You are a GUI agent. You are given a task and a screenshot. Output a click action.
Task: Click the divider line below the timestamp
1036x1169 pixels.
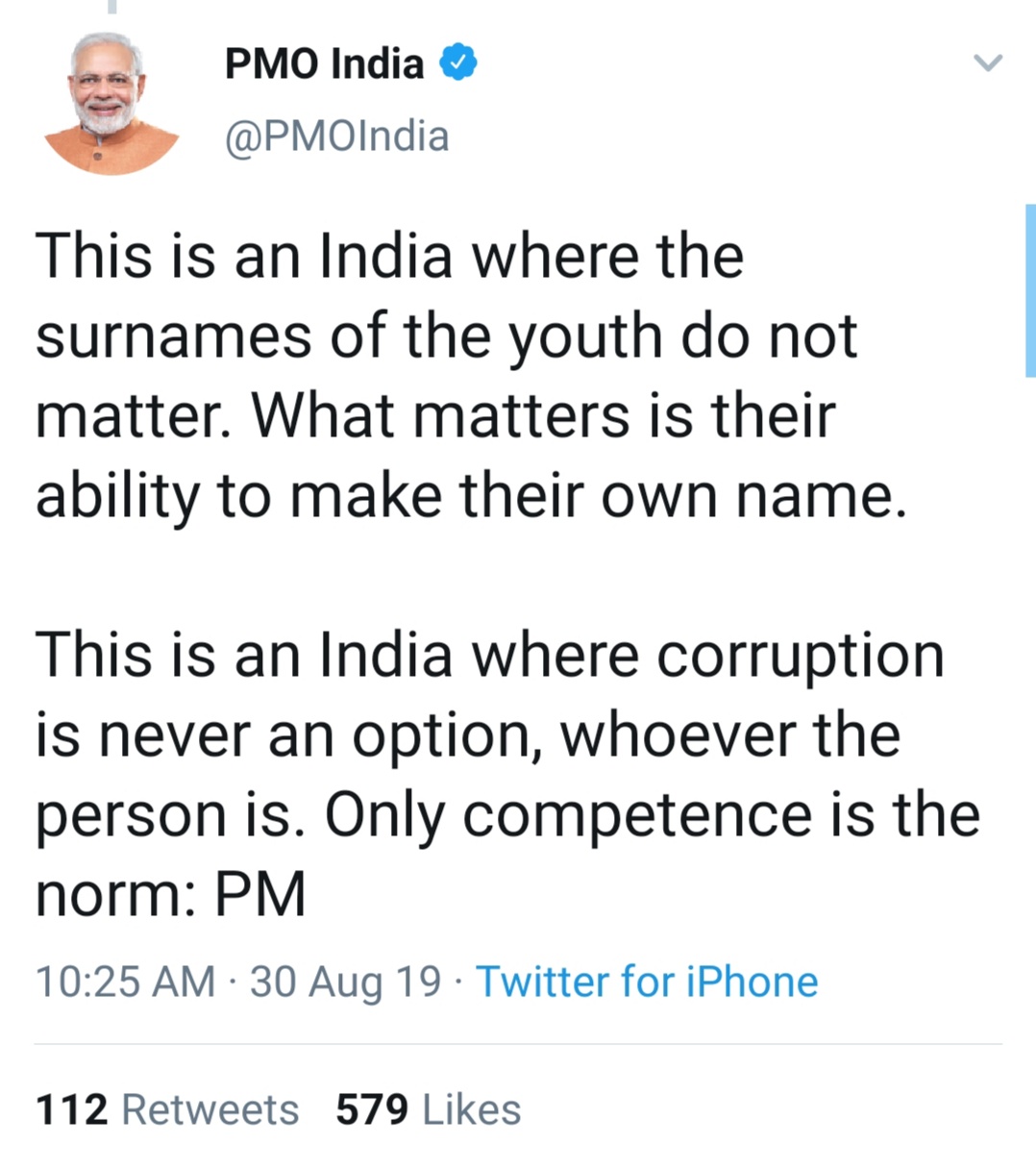(x=518, y=1043)
